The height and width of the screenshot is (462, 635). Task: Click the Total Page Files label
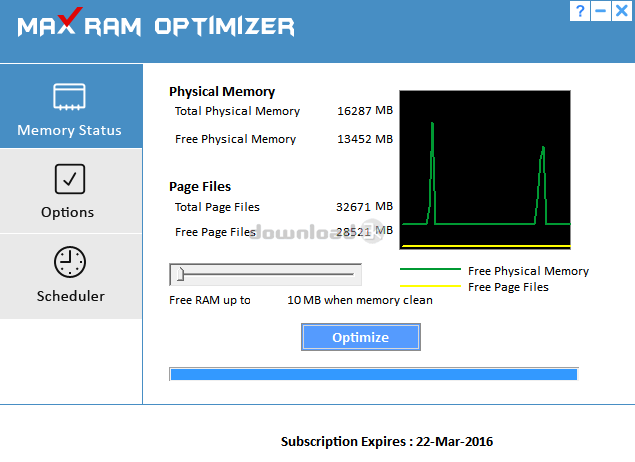click(217, 207)
